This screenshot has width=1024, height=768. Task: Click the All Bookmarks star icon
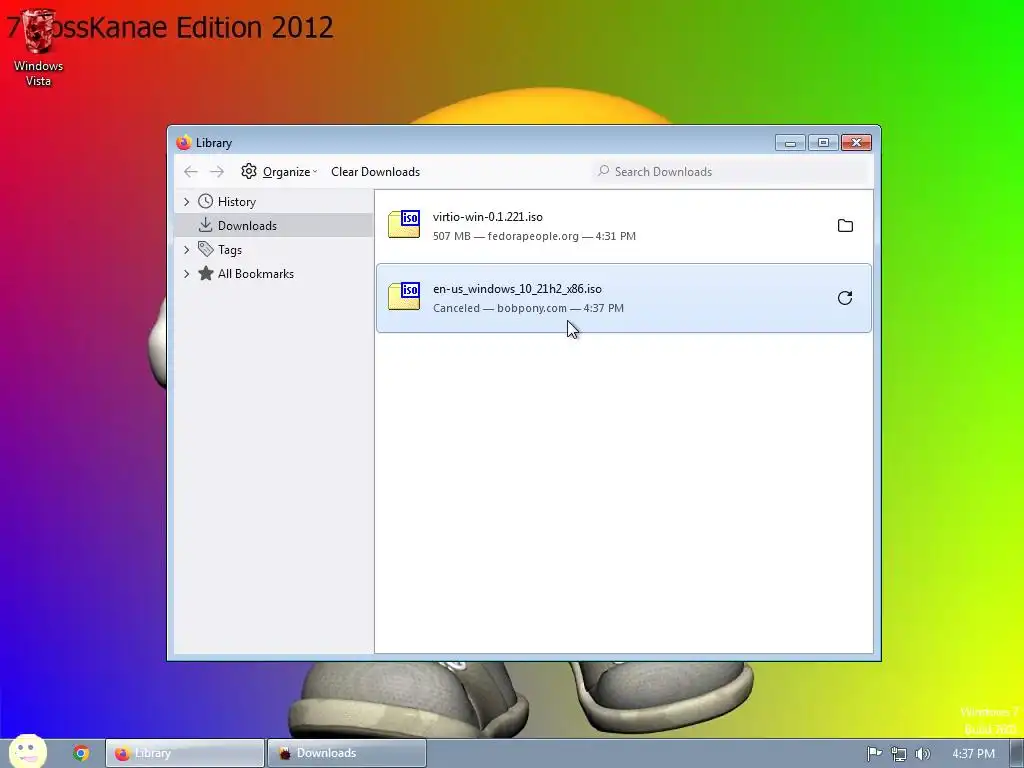206,273
